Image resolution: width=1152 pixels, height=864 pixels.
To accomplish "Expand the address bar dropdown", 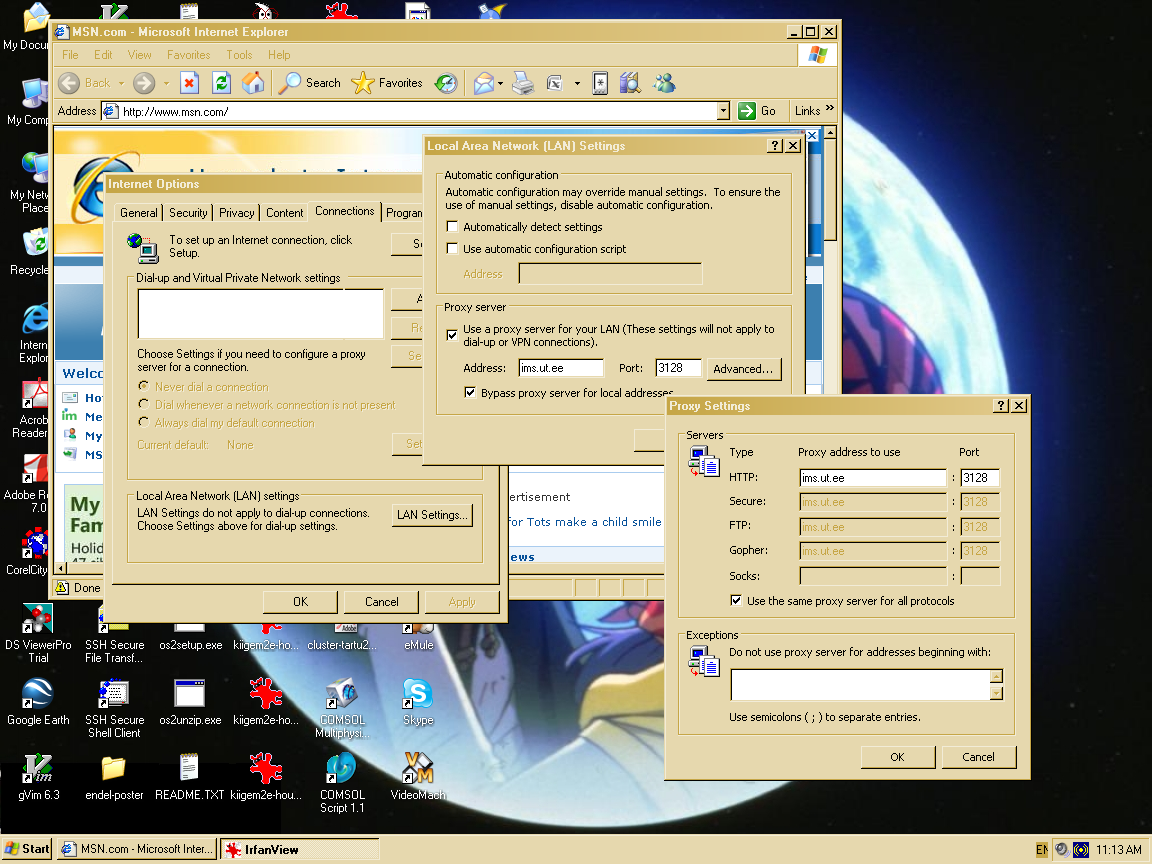I will [x=723, y=111].
